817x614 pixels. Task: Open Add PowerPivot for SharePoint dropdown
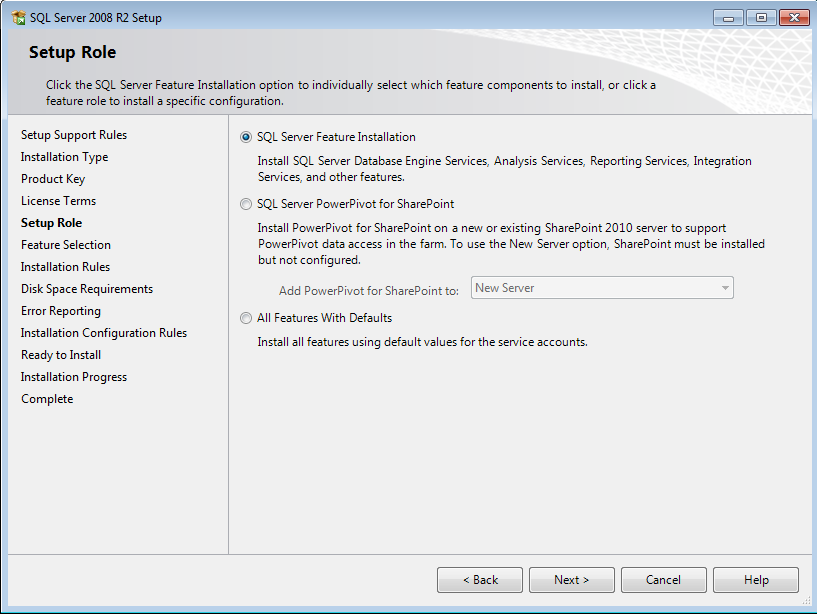click(602, 288)
